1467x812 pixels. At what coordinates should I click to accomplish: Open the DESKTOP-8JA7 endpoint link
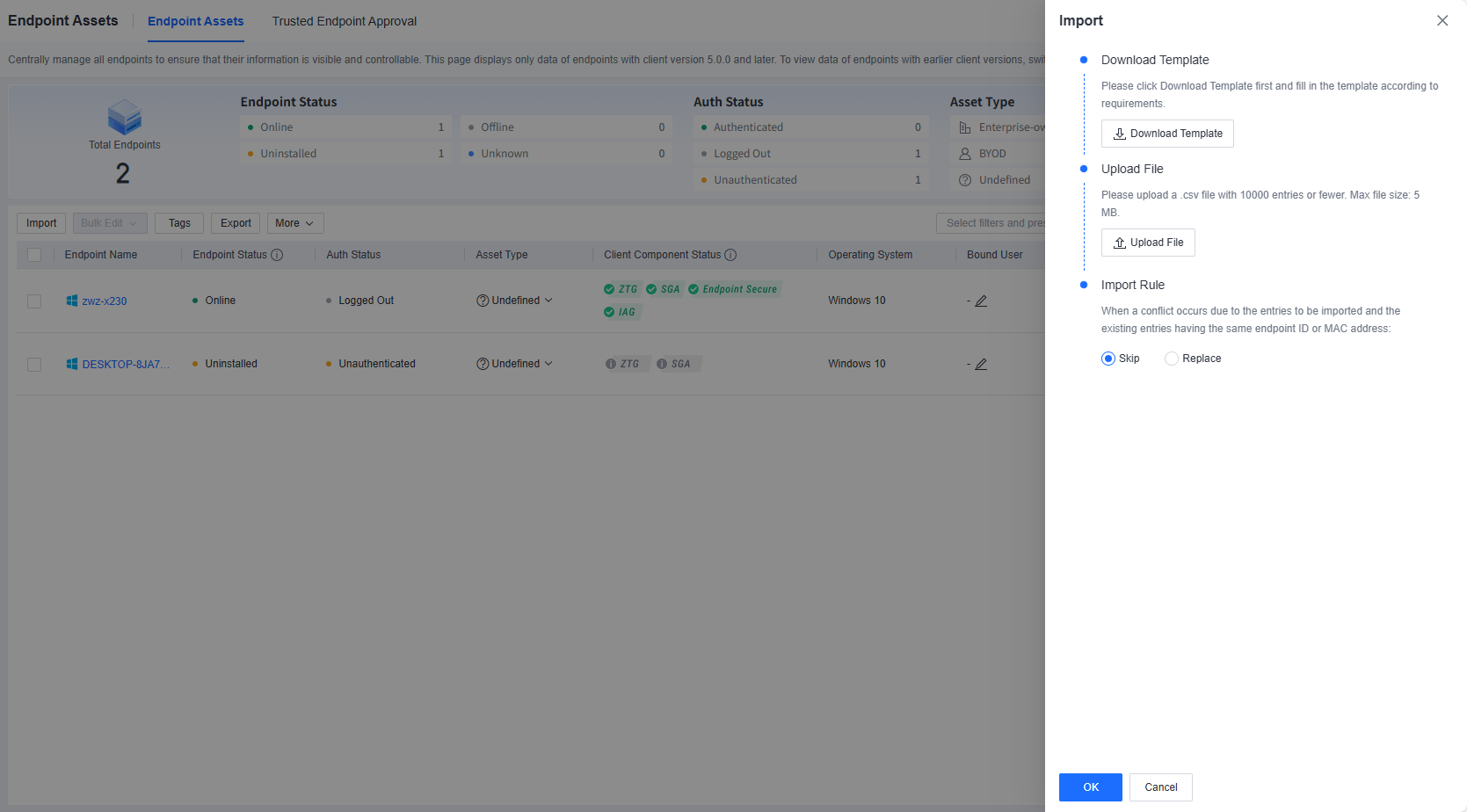(126, 365)
